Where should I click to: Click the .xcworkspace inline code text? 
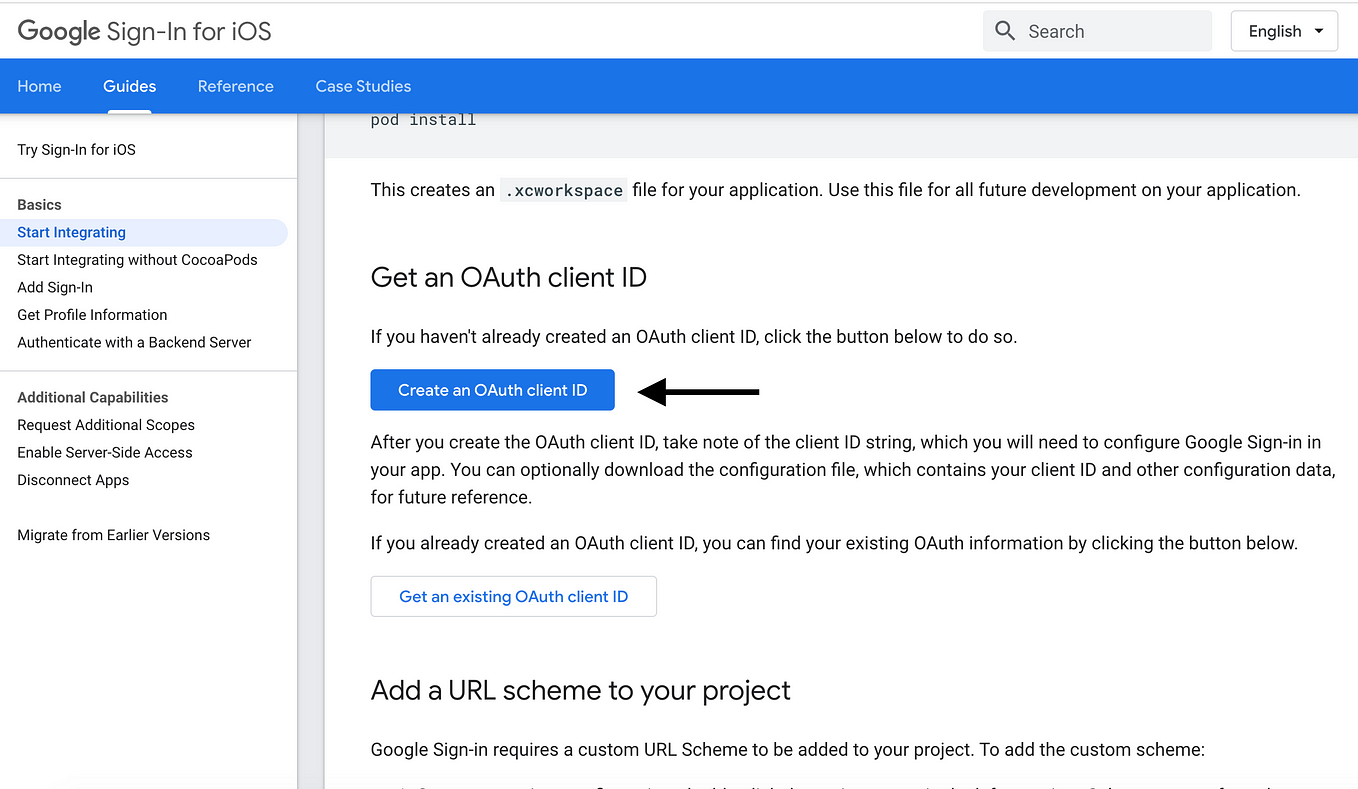coord(563,190)
